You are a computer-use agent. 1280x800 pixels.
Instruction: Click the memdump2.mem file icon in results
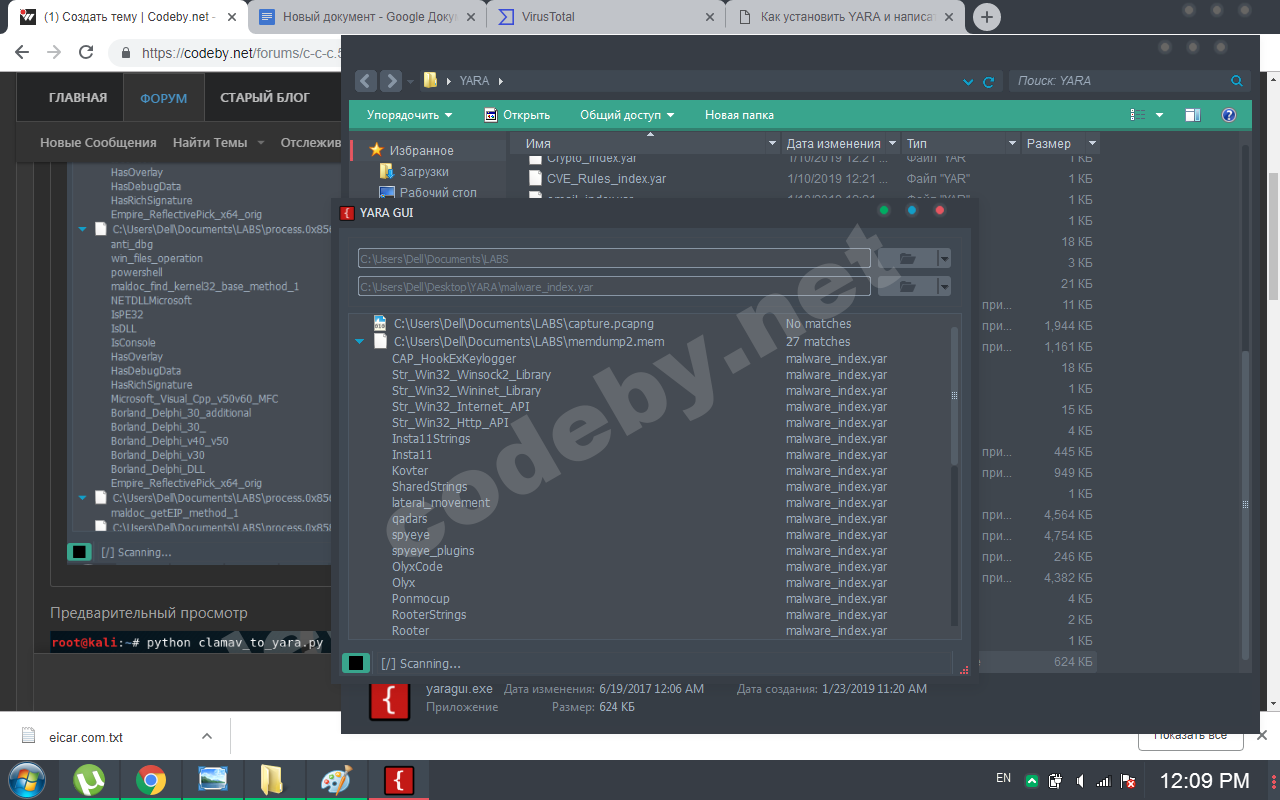point(380,341)
